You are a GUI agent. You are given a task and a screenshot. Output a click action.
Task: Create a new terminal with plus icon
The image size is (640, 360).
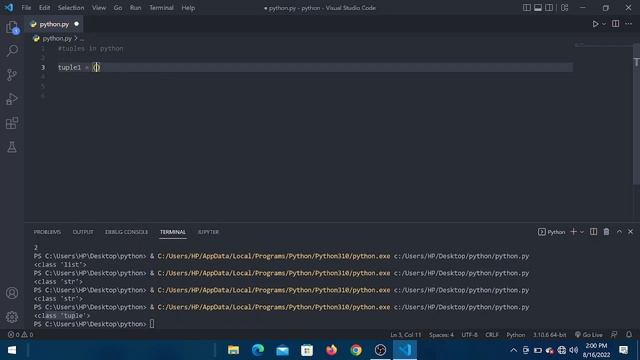(x=573, y=231)
